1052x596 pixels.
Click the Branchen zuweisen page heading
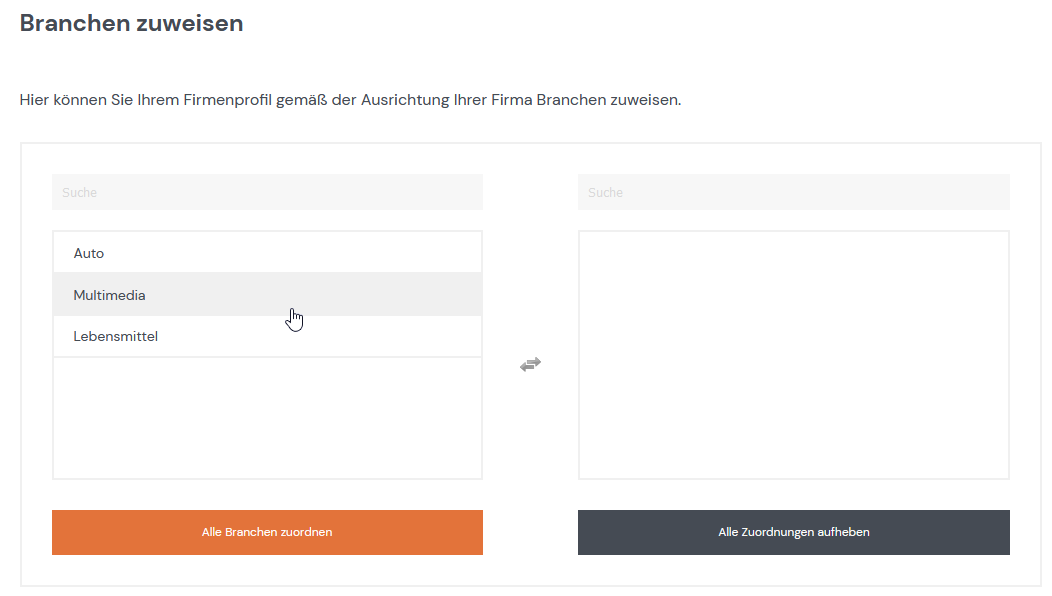point(132,23)
